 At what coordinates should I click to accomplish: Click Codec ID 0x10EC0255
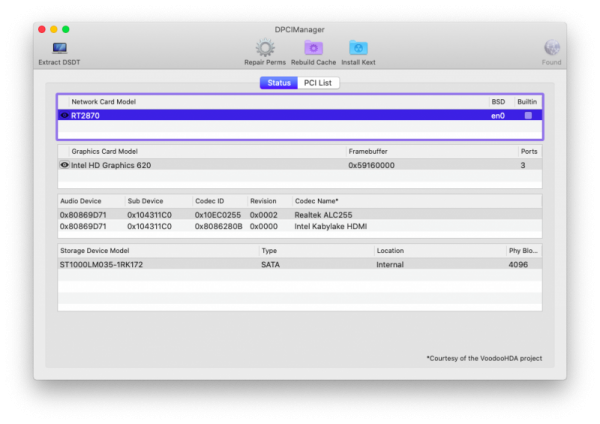pyautogui.click(x=218, y=215)
